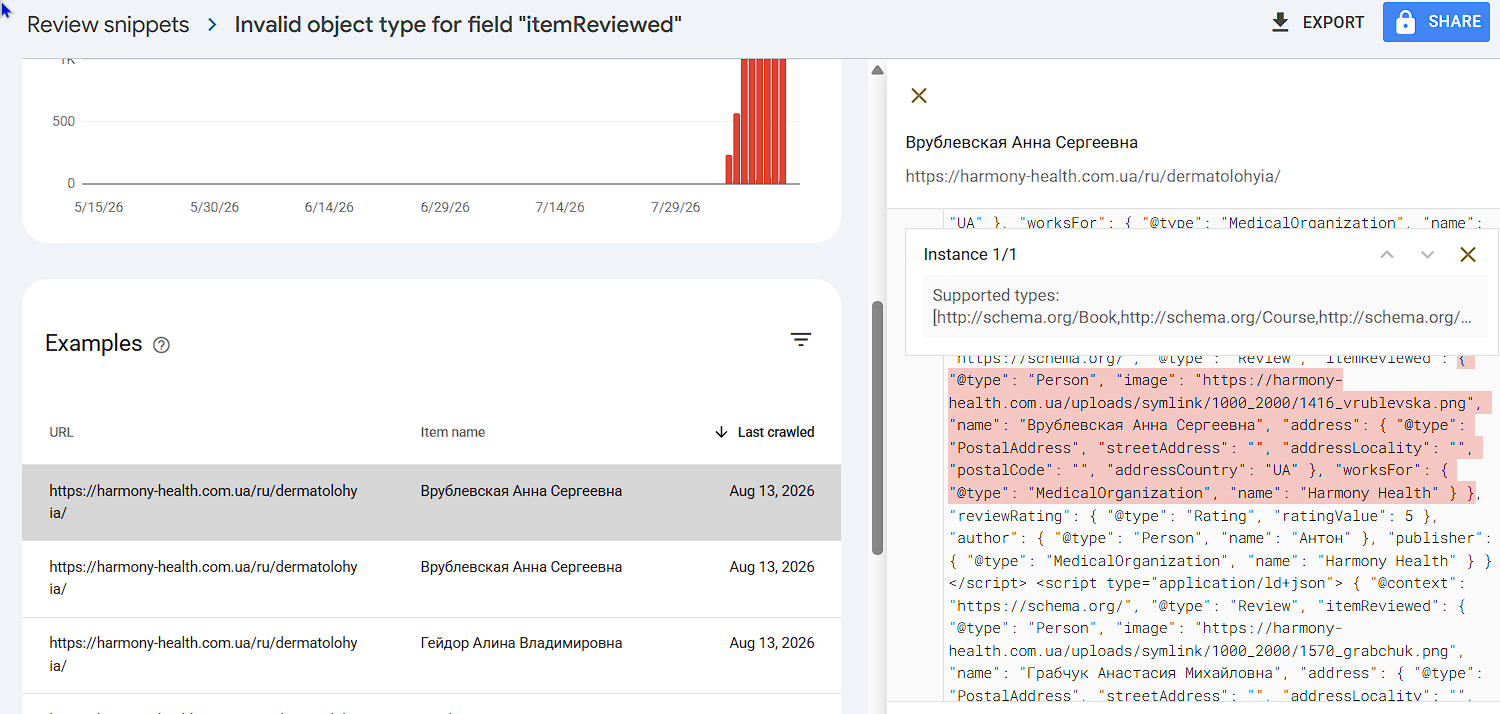This screenshot has width=1500, height=714.
Task: Click the Instance 1/1 label
Action: (x=970, y=255)
